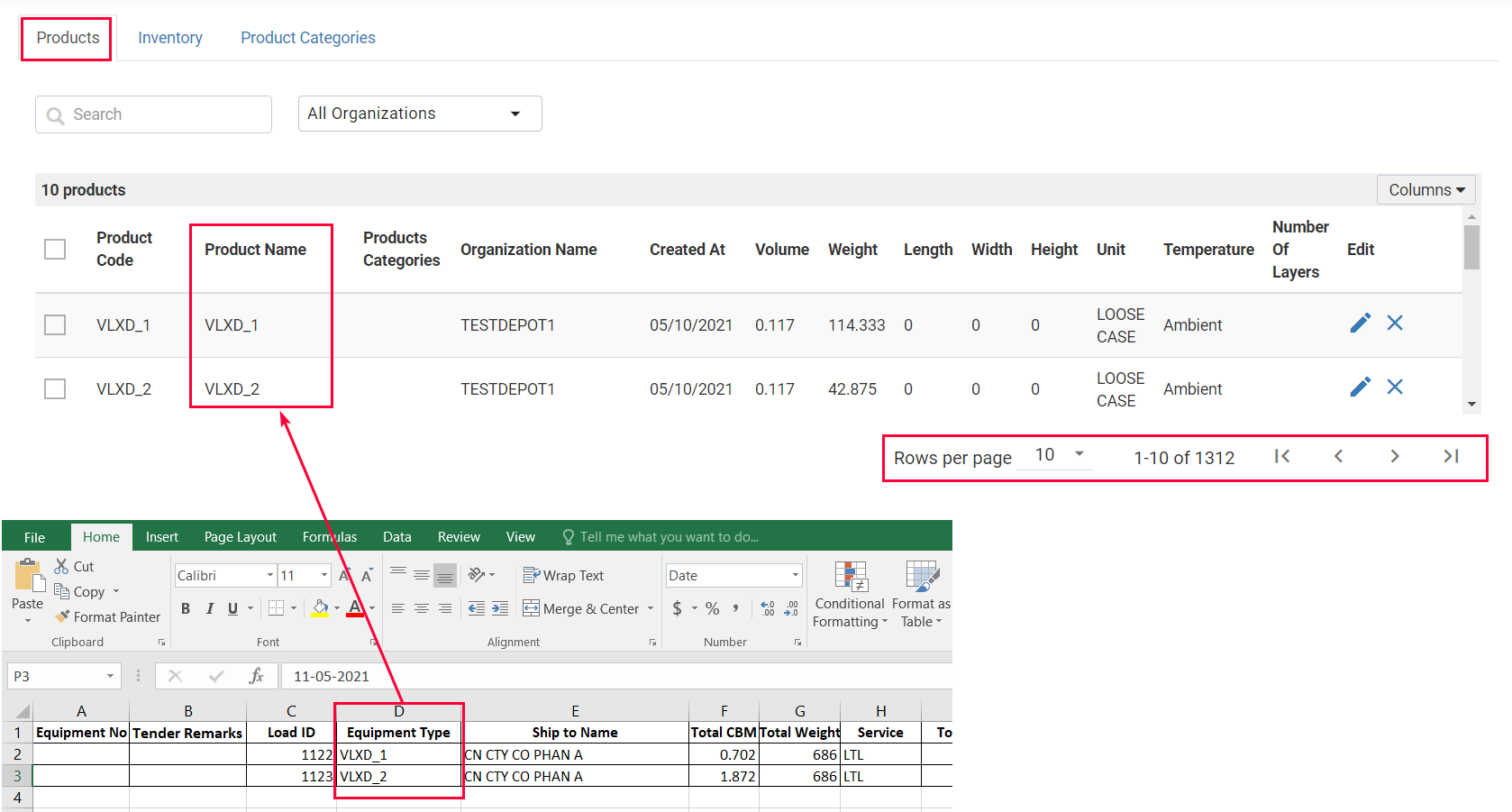Click into the product Search field
Screen dimensions: 1512x812
tap(153, 114)
